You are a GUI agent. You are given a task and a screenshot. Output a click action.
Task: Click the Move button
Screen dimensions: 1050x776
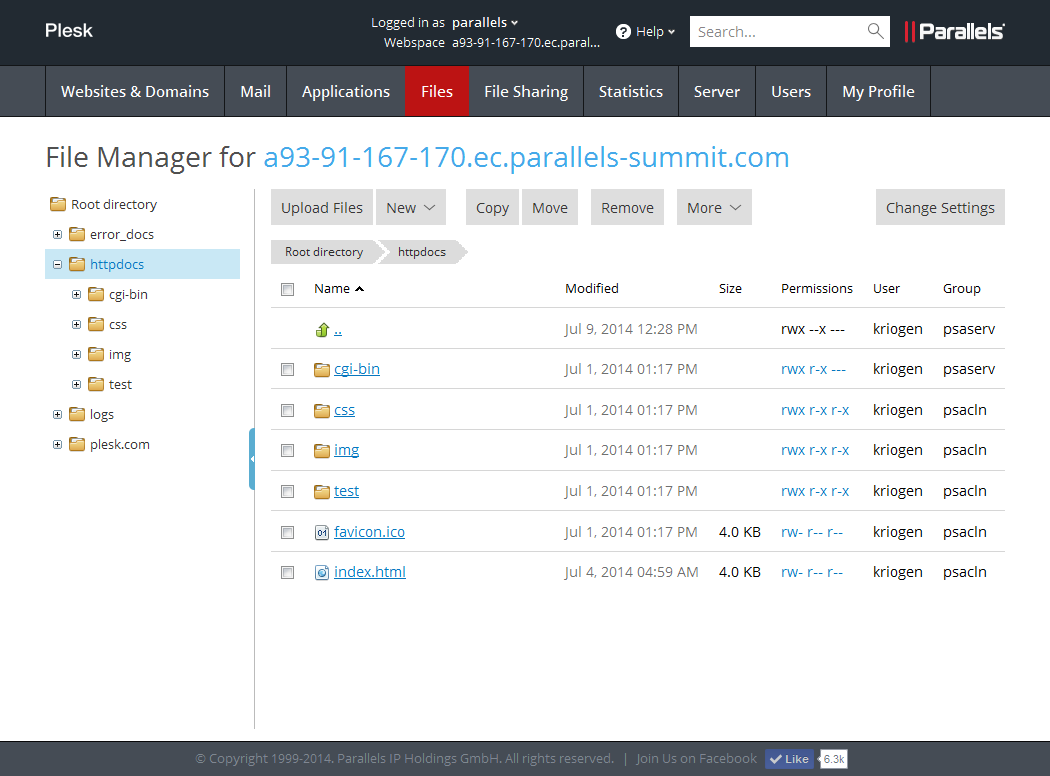pos(550,208)
